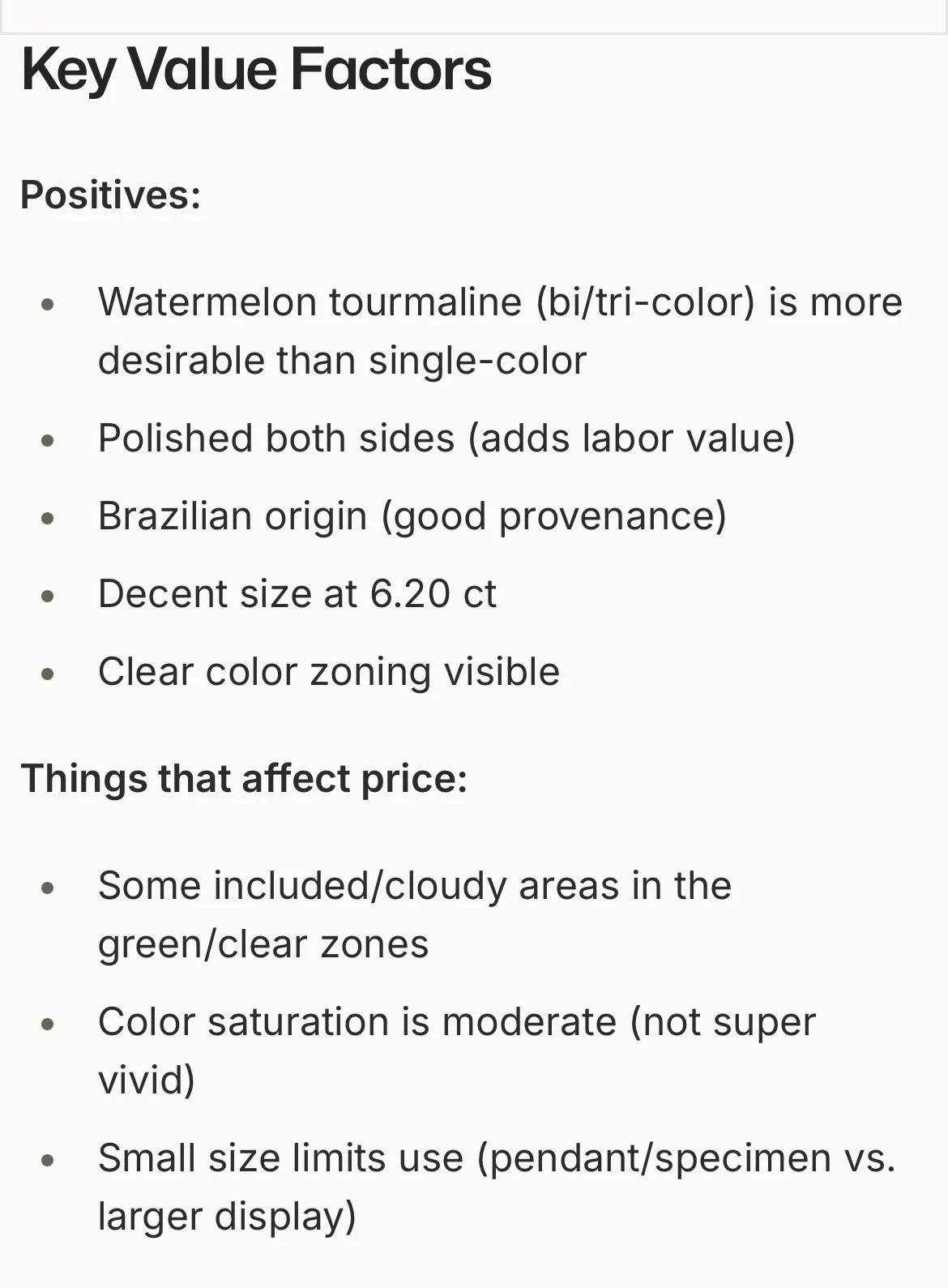
Task: Click the word 'vivid)' on its line
Action: (x=147, y=1080)
